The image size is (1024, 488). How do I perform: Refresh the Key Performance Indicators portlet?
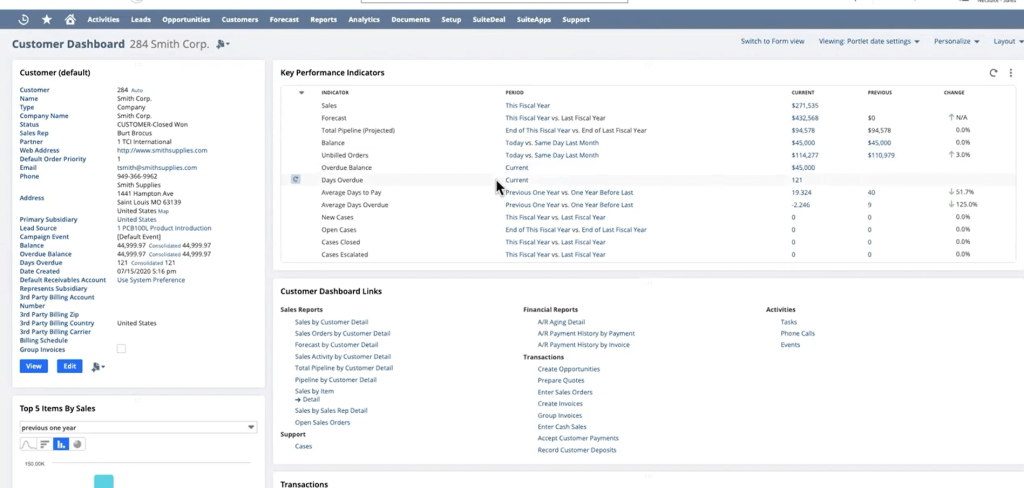point(993,73)
